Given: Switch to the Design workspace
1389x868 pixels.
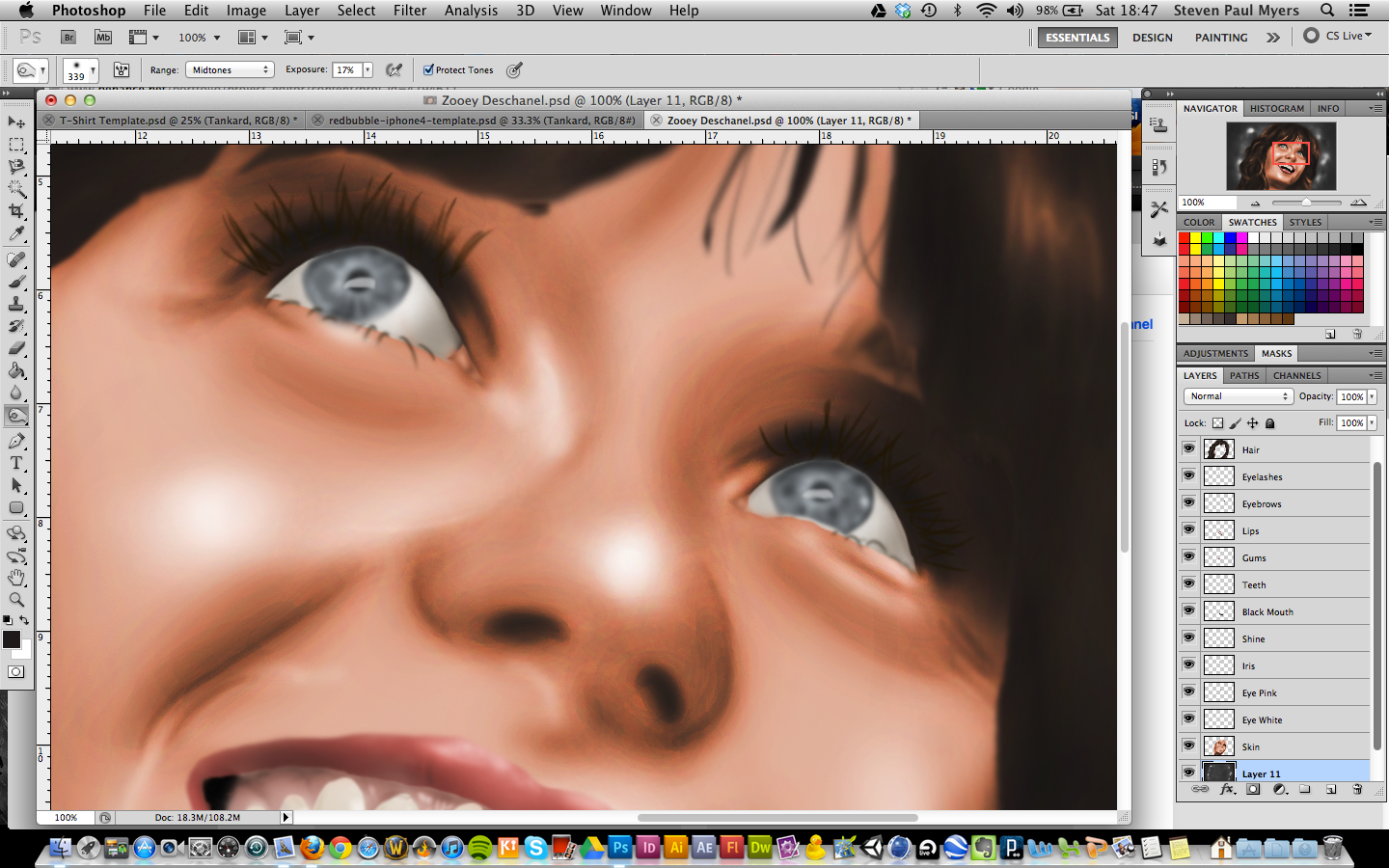Looking at the screenshot, I should 1153,38.
